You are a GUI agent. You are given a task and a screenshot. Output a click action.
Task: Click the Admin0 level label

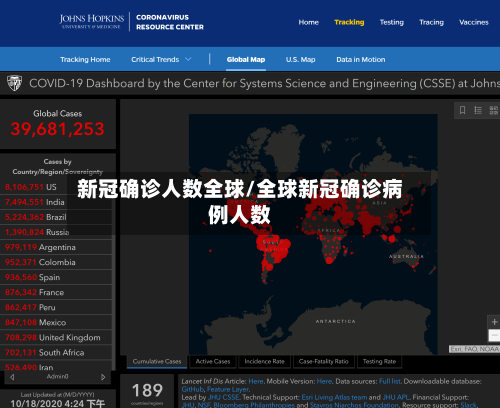click(x=57, y=377)
